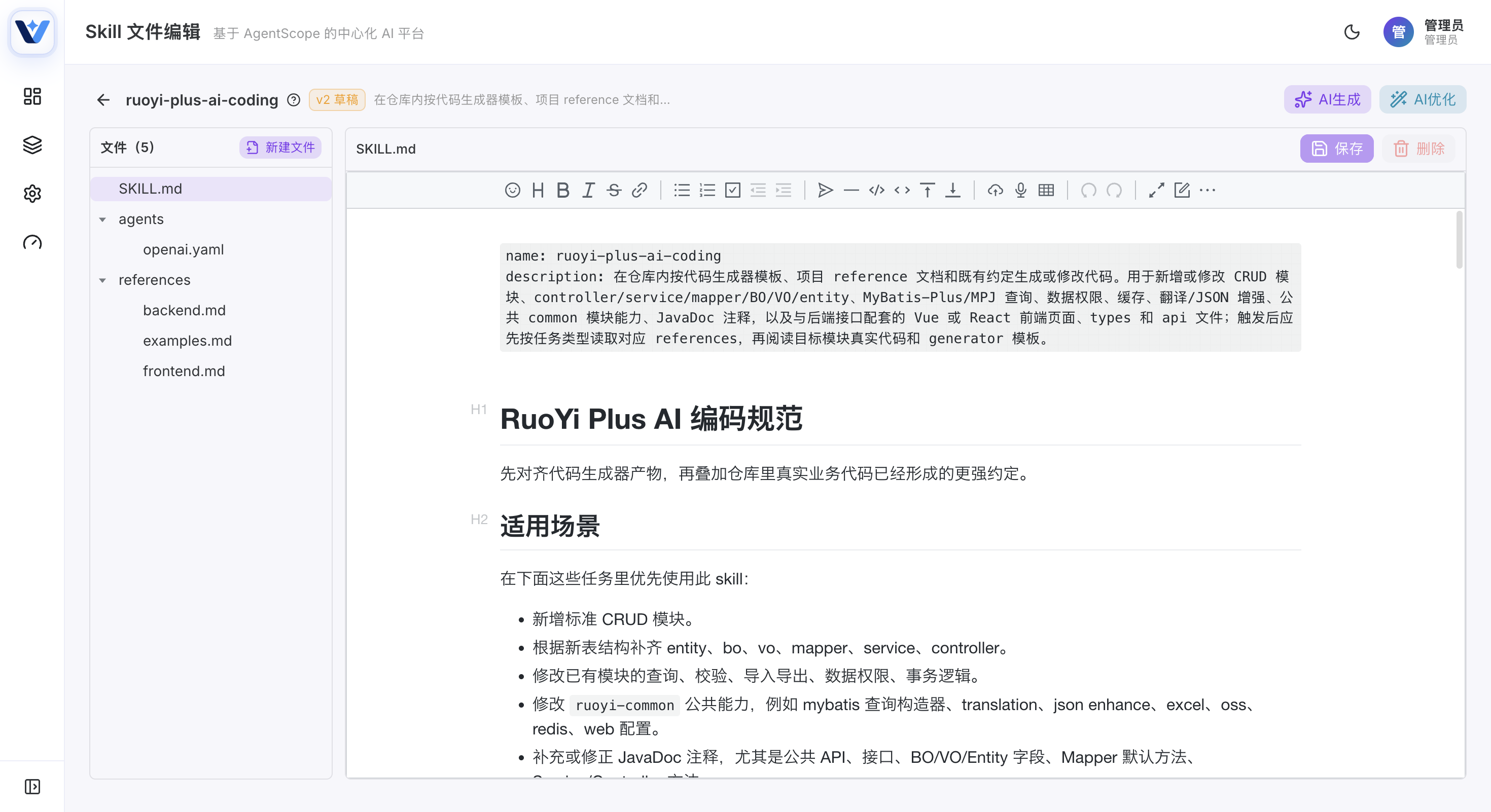
Task: Insert a quote block with the arrow icon
Action: (x=826, y=190)
